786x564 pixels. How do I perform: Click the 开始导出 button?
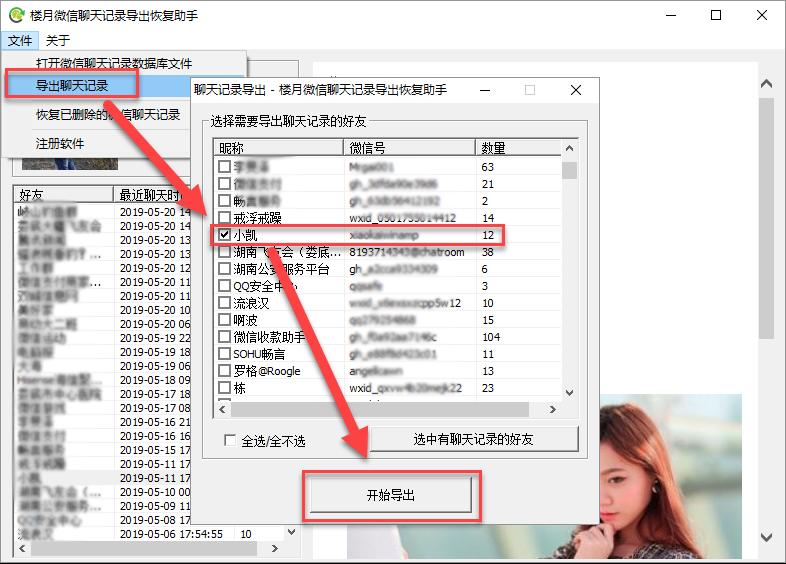391,495
